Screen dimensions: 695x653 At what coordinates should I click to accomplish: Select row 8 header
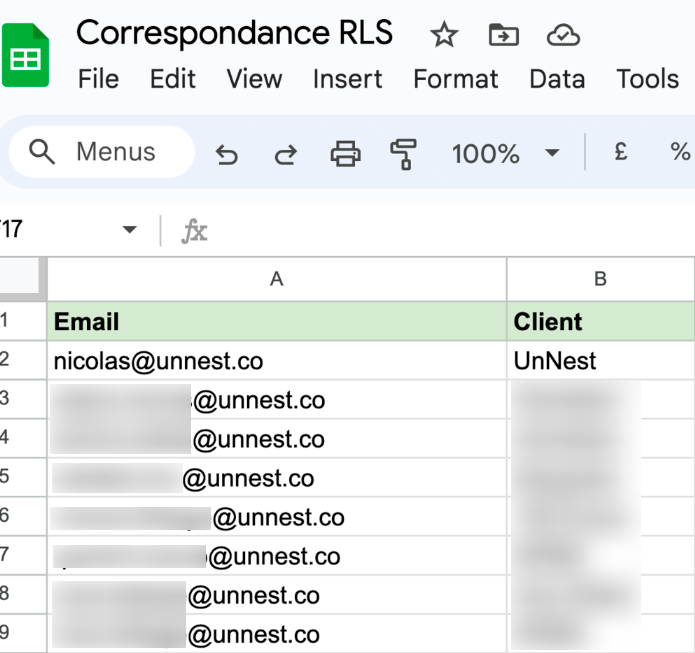tap(22, 594)
